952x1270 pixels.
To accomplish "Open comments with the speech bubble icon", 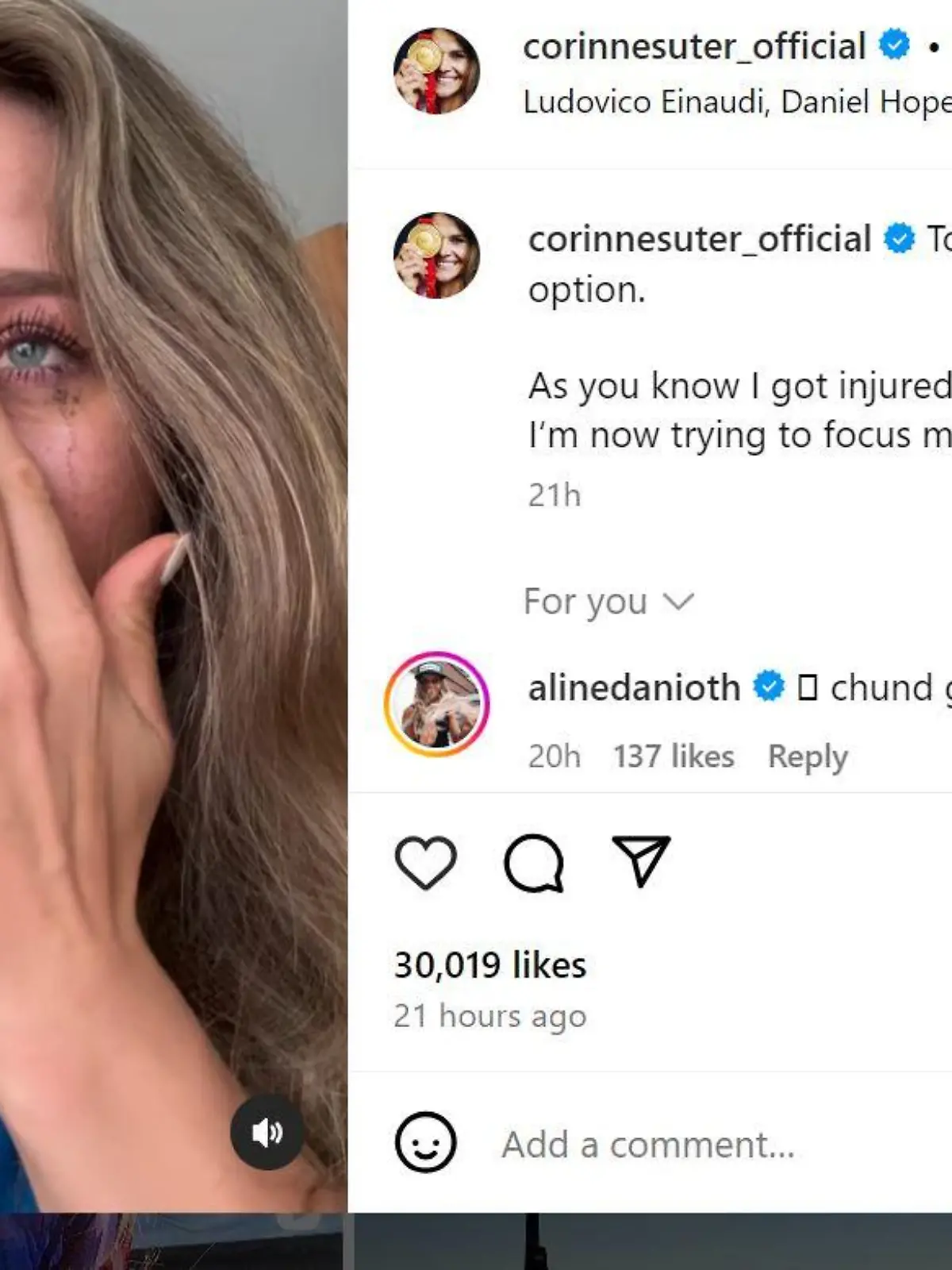I will pyautogui.click(x=533, y=865).
